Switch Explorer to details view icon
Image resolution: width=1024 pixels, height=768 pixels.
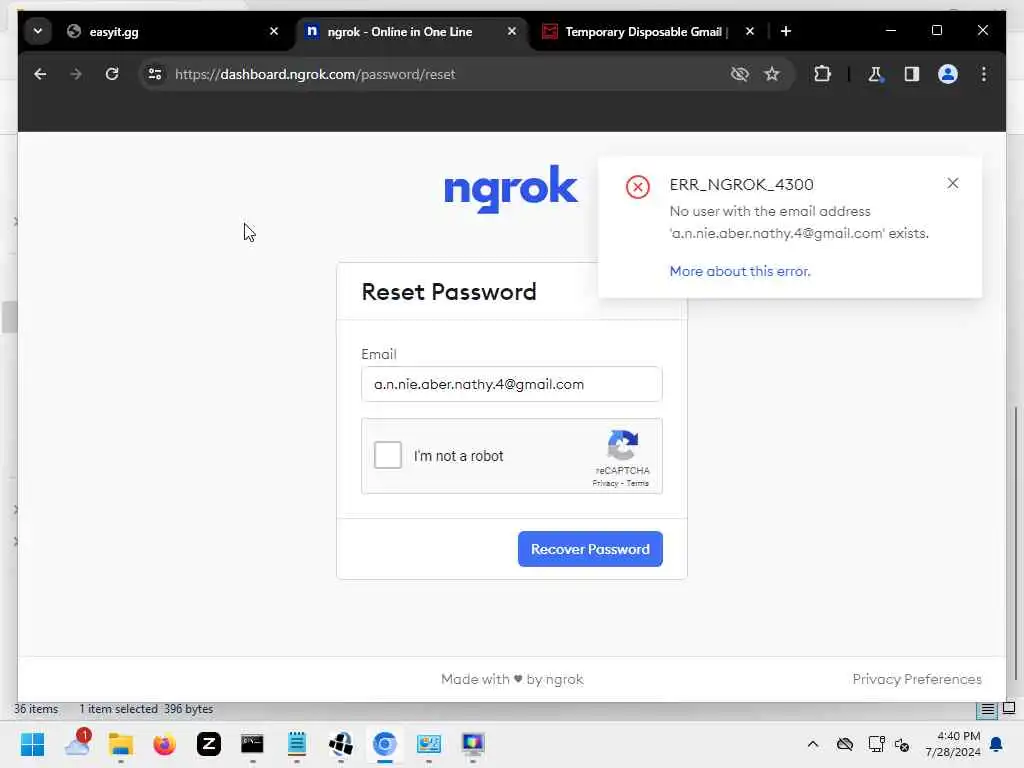point(987,709)
